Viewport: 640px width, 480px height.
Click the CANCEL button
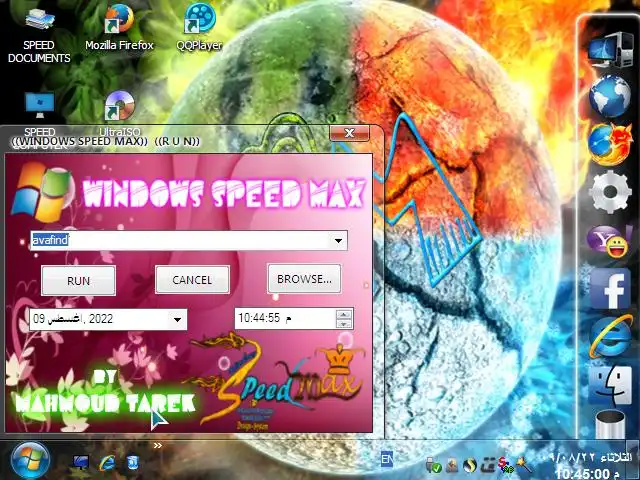(192, 280)
